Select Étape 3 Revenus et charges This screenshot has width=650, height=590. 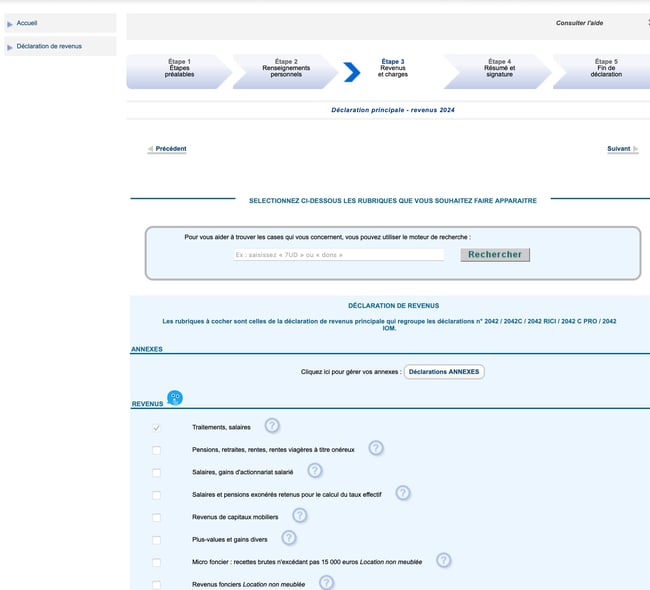[393, 68]
